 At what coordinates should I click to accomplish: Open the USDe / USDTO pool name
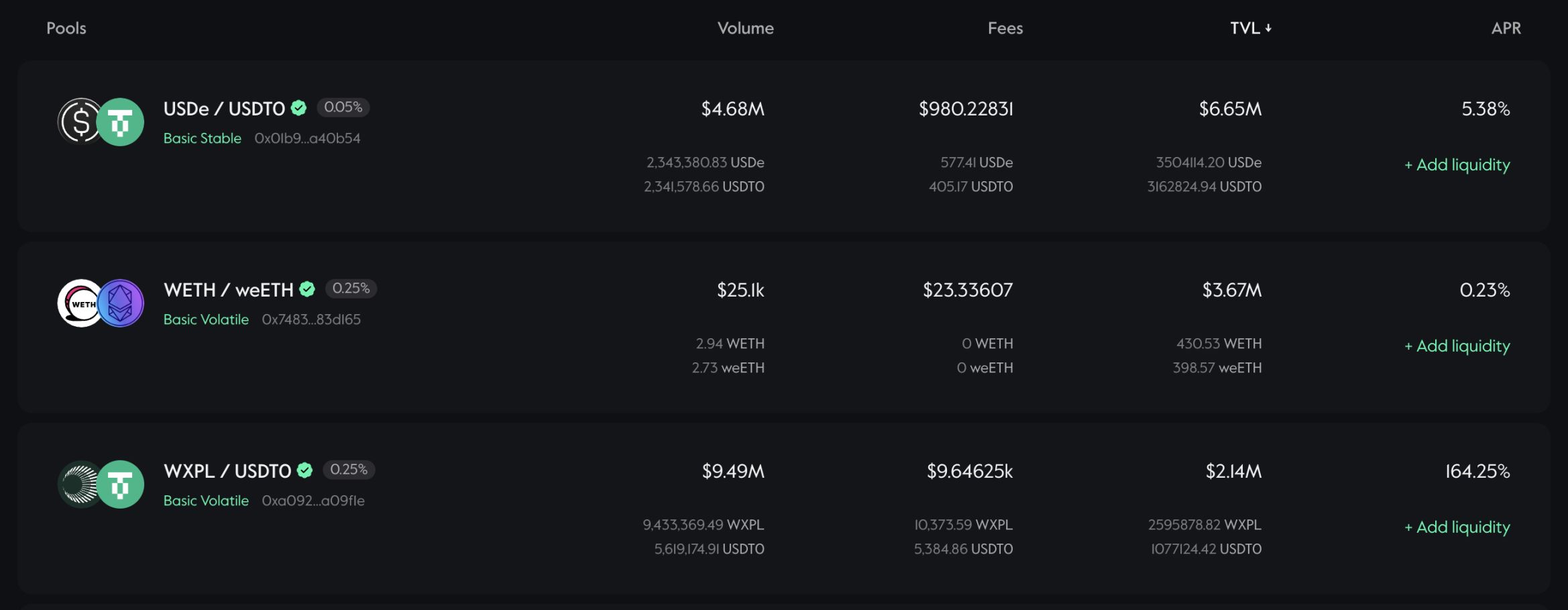[x=224, y=109]
